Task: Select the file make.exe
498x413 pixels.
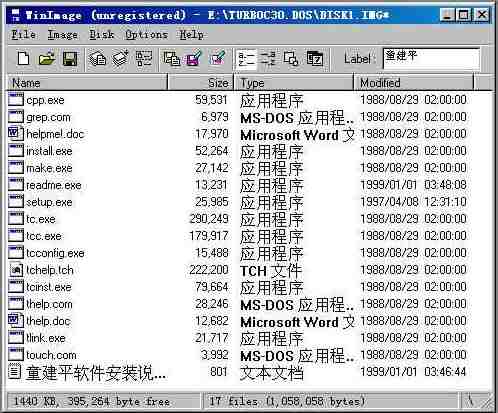Action: point(49,168)
